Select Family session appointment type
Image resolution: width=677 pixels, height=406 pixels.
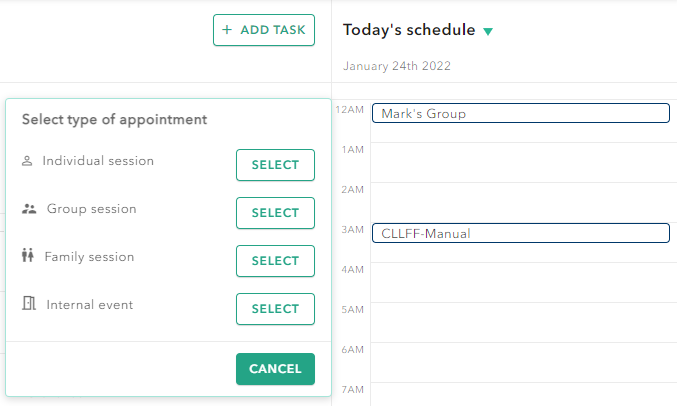pyautogui.click(x=275, y=261)
